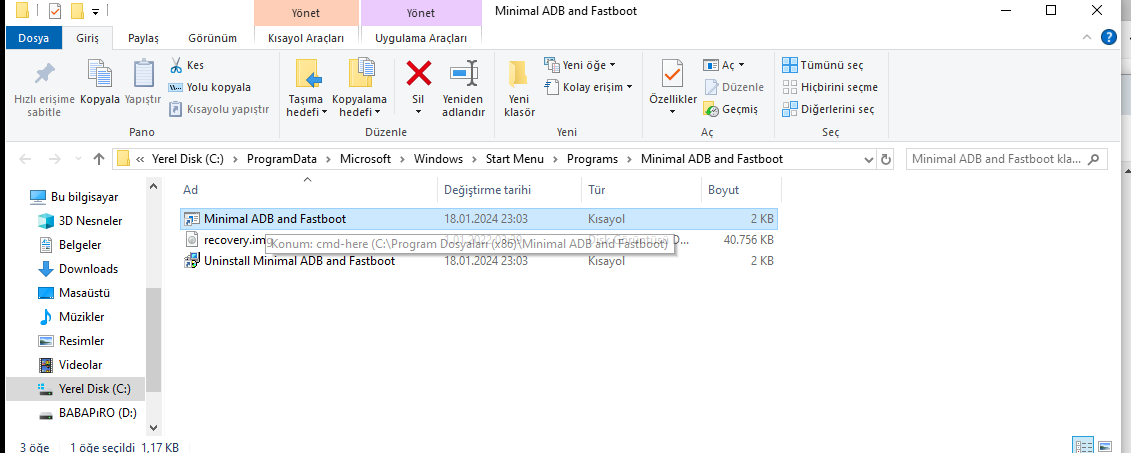Open Videolar in the sidebar
Viewport: 1131px width, 453px height.
click(70, 365)
